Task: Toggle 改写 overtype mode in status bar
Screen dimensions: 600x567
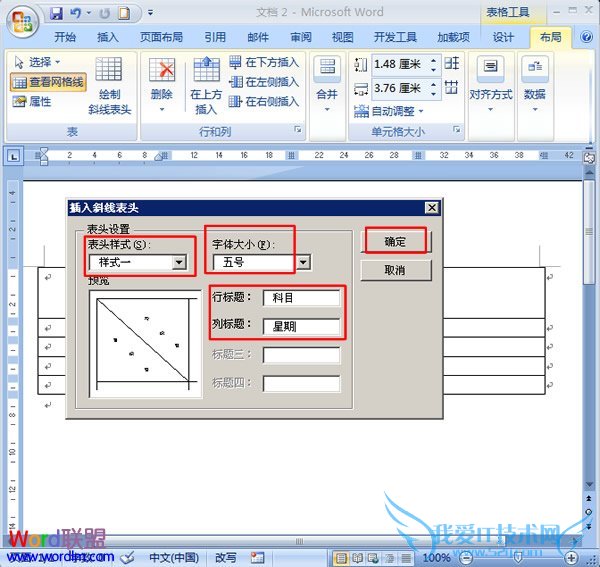Action: [x=225, y=557]
